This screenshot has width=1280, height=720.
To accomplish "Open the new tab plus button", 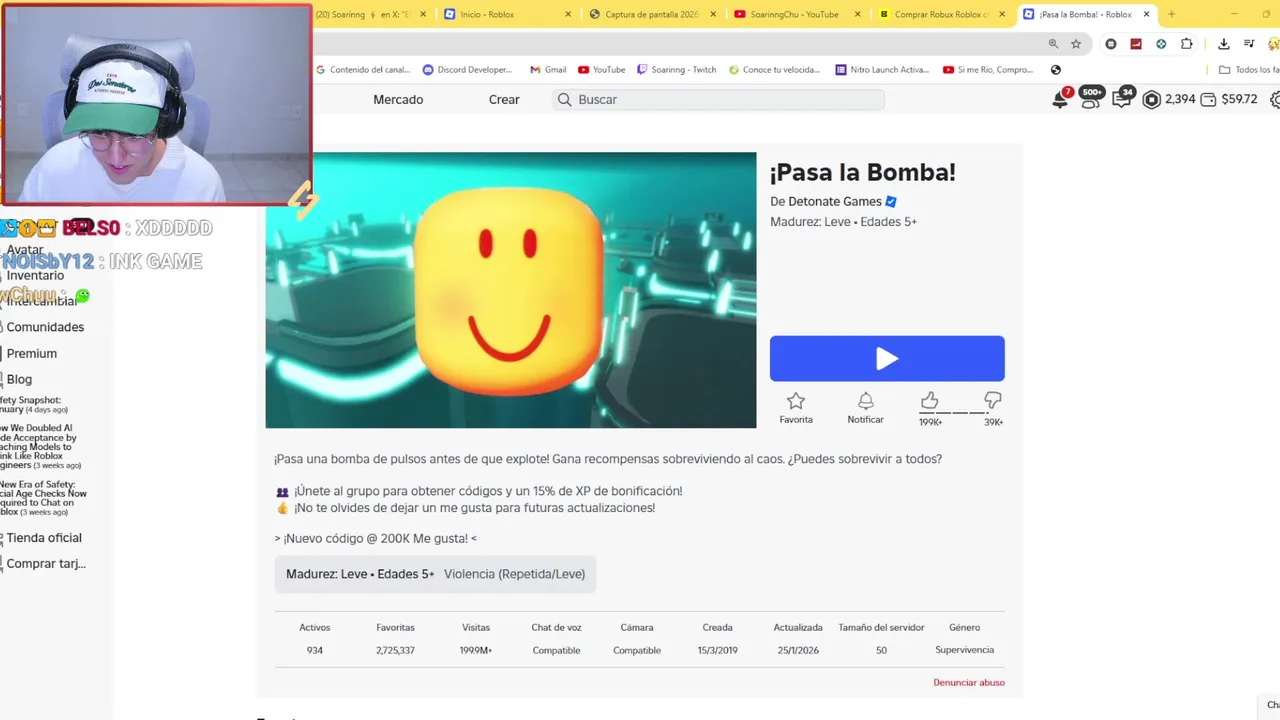I will click(x=1171, y=14).
